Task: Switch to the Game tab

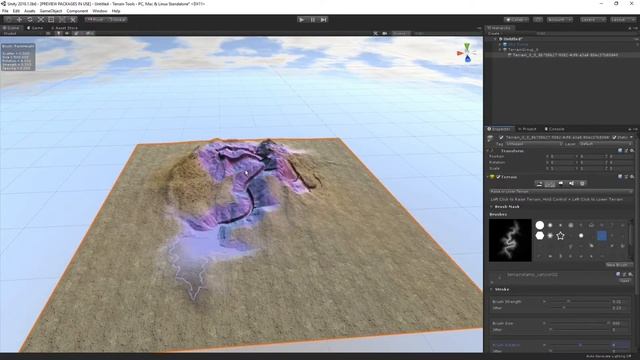Action: (35, 28)
